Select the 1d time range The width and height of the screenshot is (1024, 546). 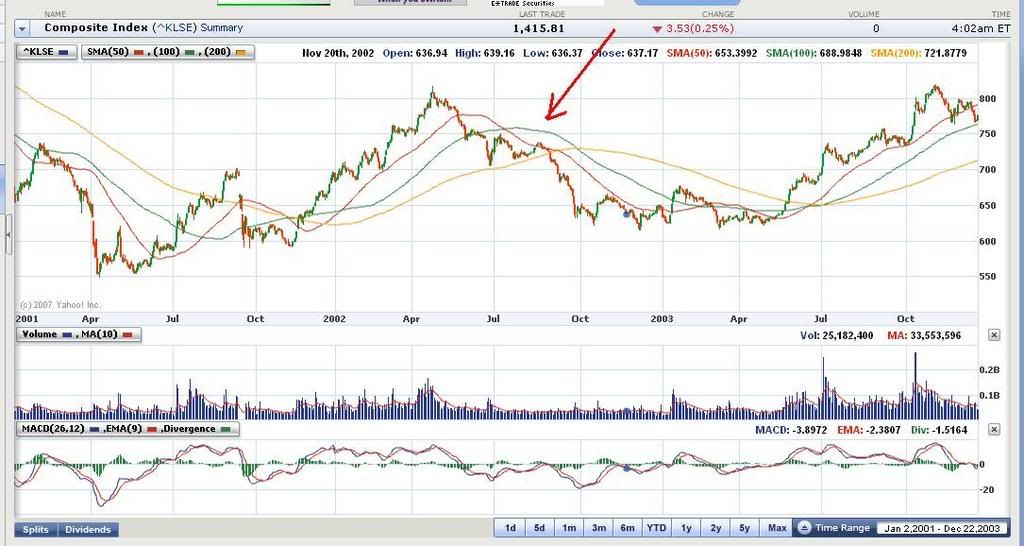coord(509,528)
